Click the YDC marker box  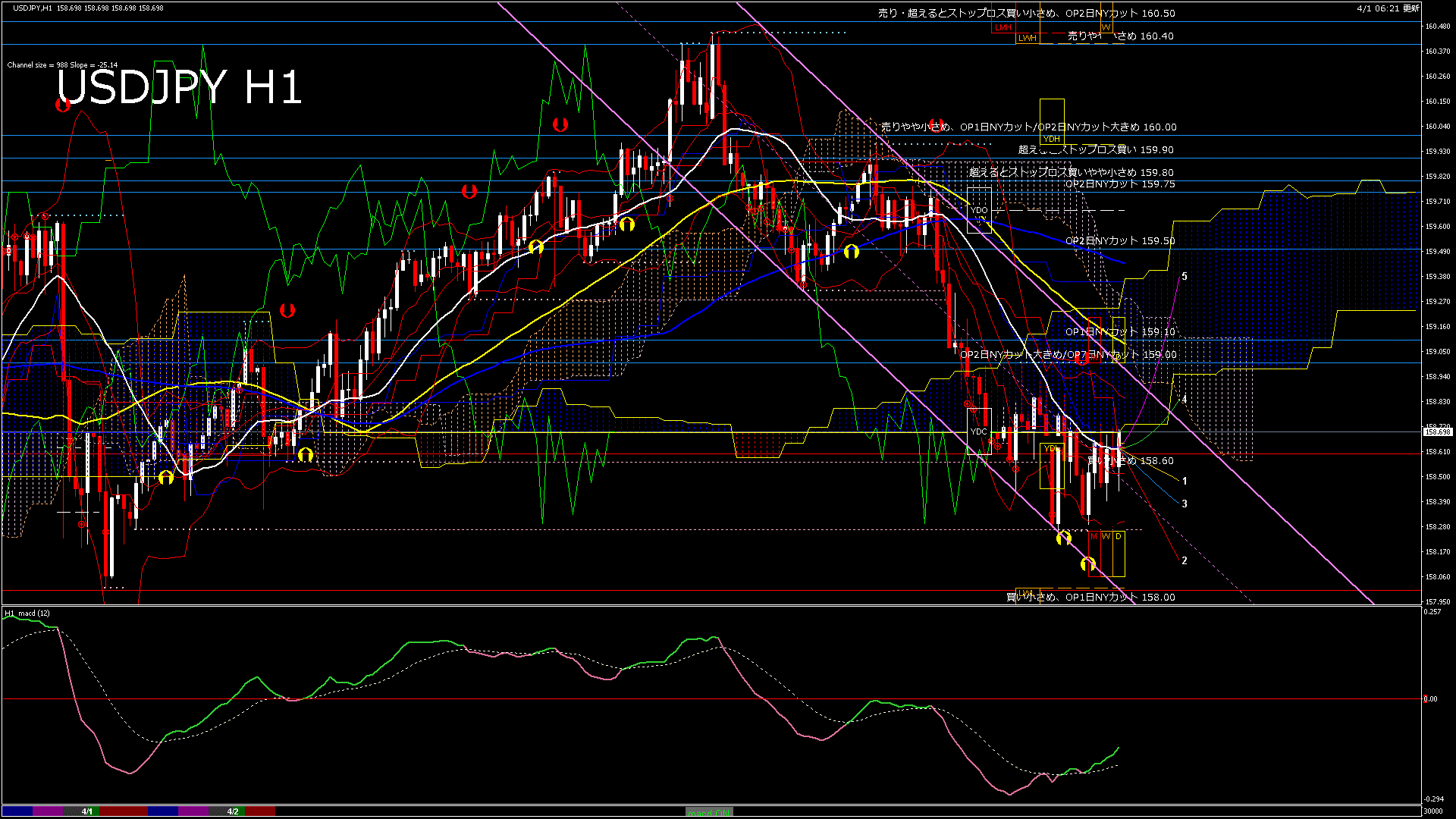(x=978, y=431)
